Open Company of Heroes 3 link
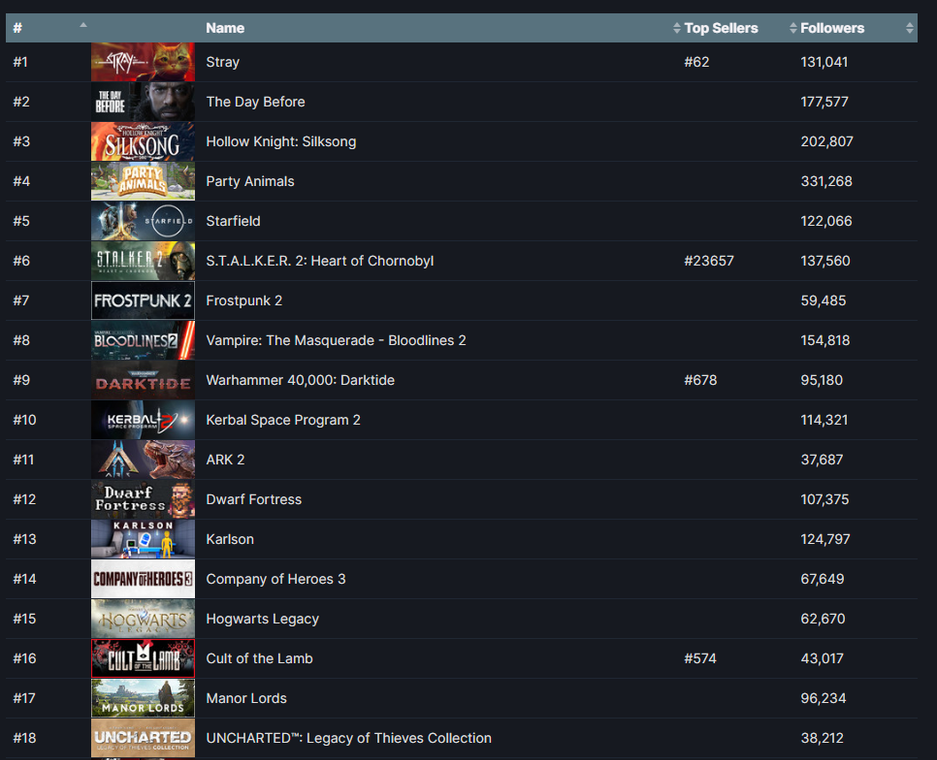937x760 pixels. click(x=275, y=579)
